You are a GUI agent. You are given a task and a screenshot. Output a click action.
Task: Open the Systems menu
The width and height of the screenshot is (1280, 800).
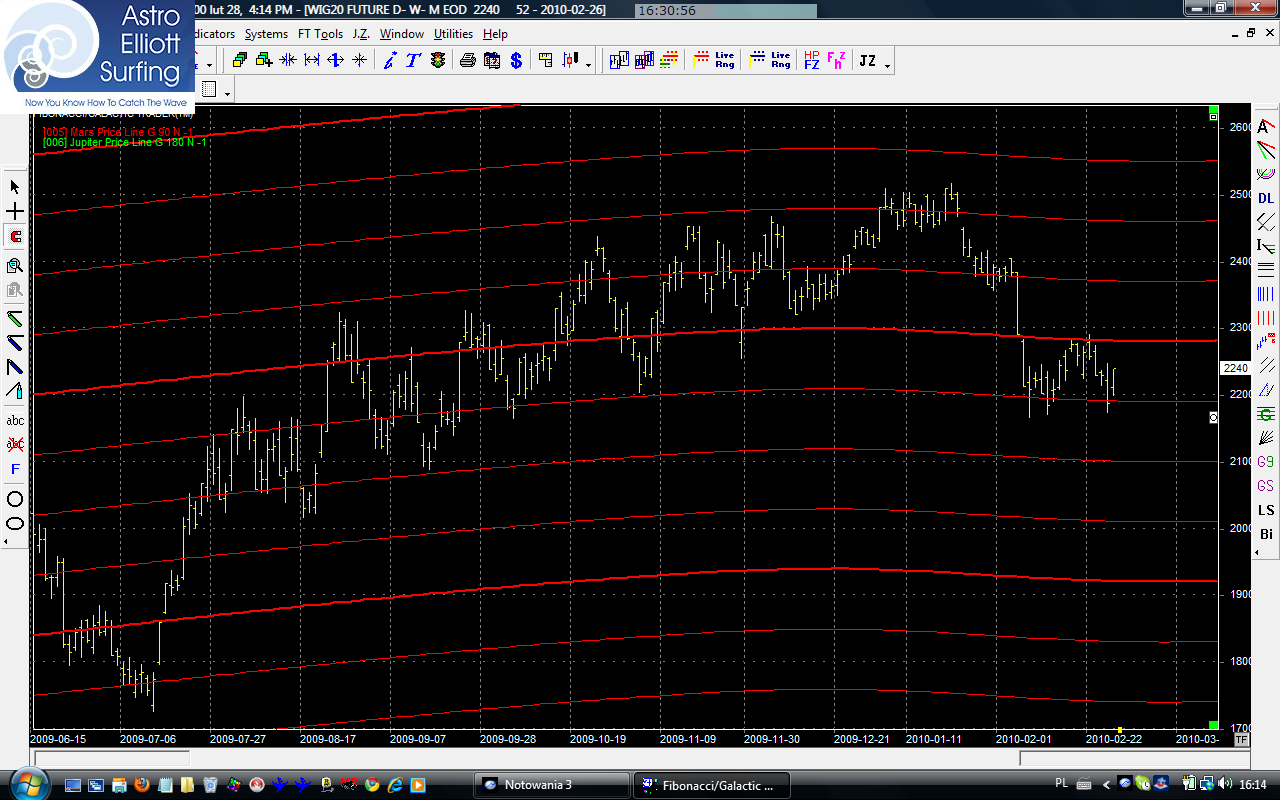tap(266, 34)
